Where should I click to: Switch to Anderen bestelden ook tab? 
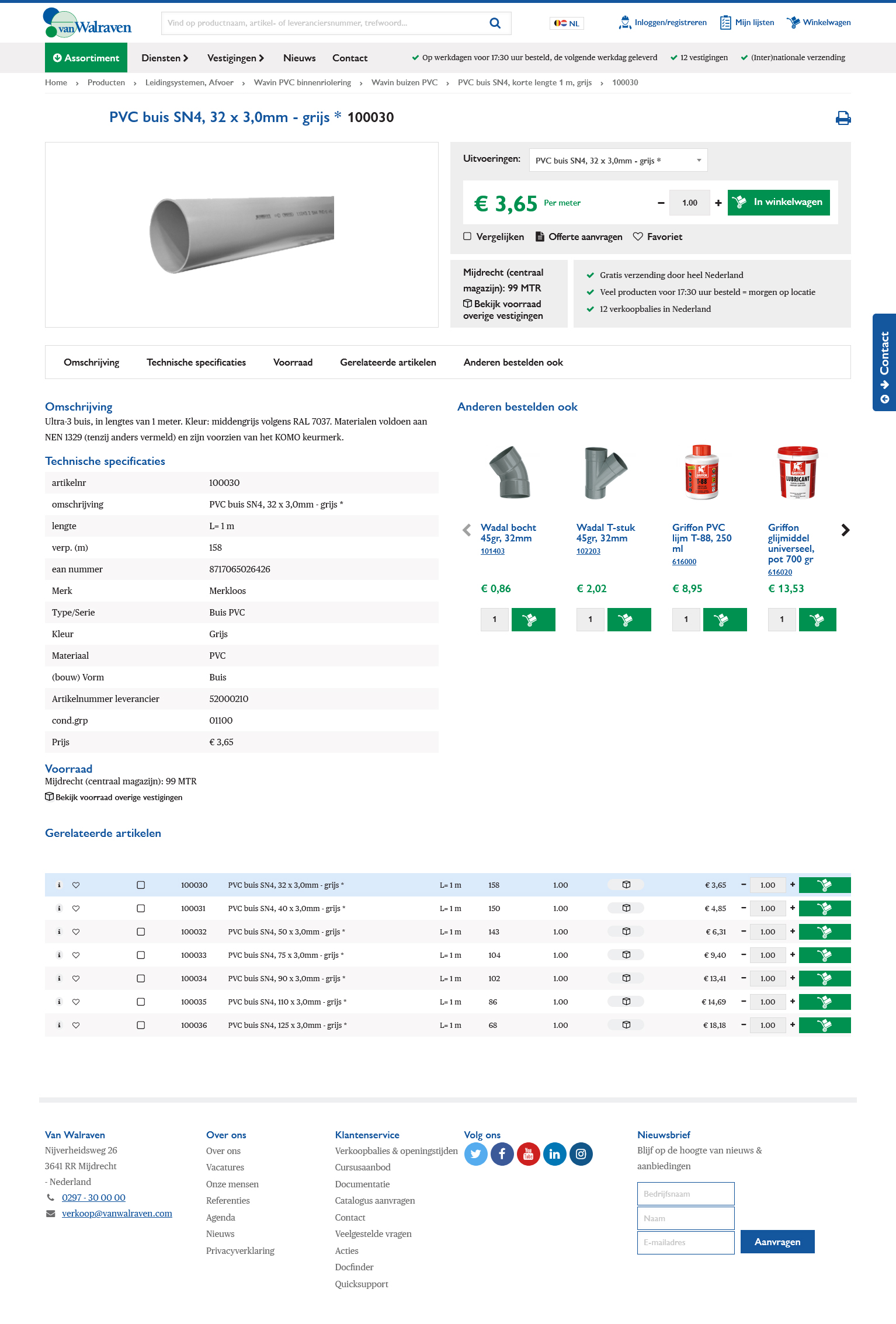coord(513,363)
